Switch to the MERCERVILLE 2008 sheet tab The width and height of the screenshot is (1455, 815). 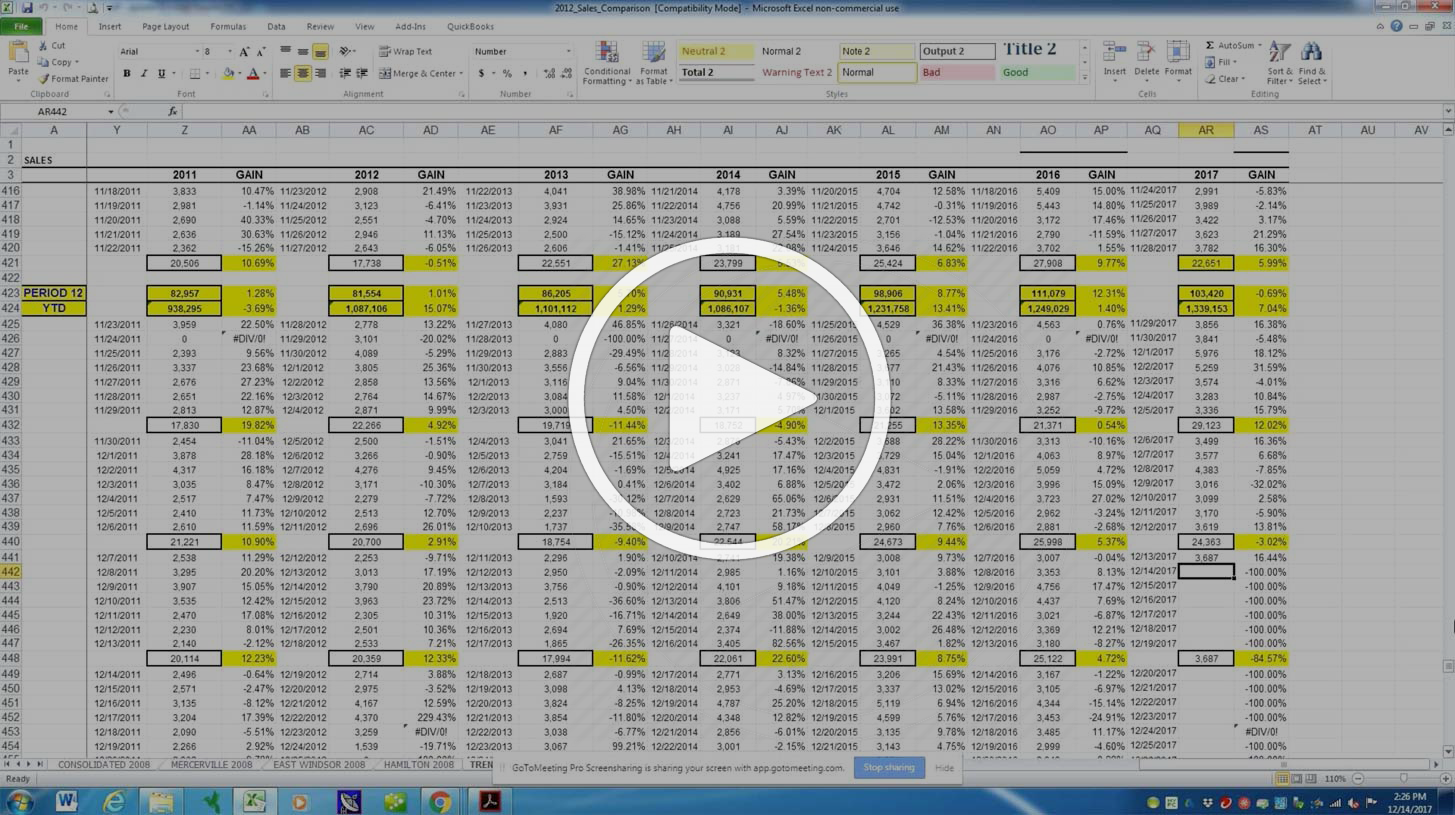tap(211, 765)
